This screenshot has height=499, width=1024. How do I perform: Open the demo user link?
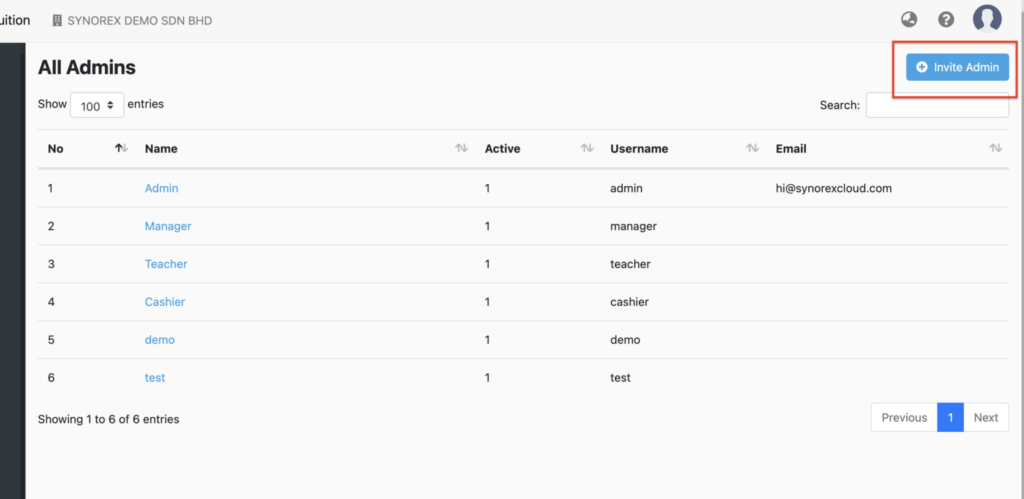click(159, 340)
